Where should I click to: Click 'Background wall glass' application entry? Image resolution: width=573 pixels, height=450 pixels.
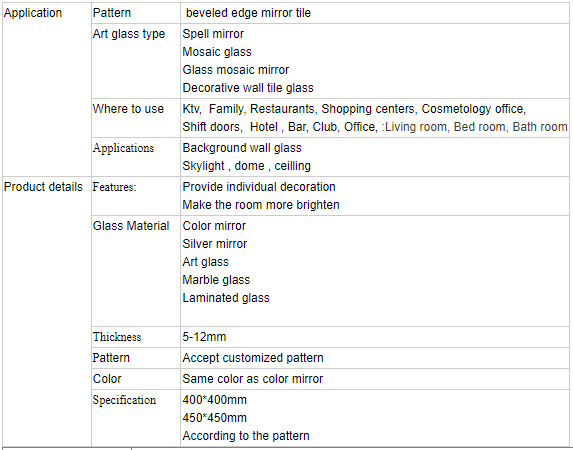[242, 148]
